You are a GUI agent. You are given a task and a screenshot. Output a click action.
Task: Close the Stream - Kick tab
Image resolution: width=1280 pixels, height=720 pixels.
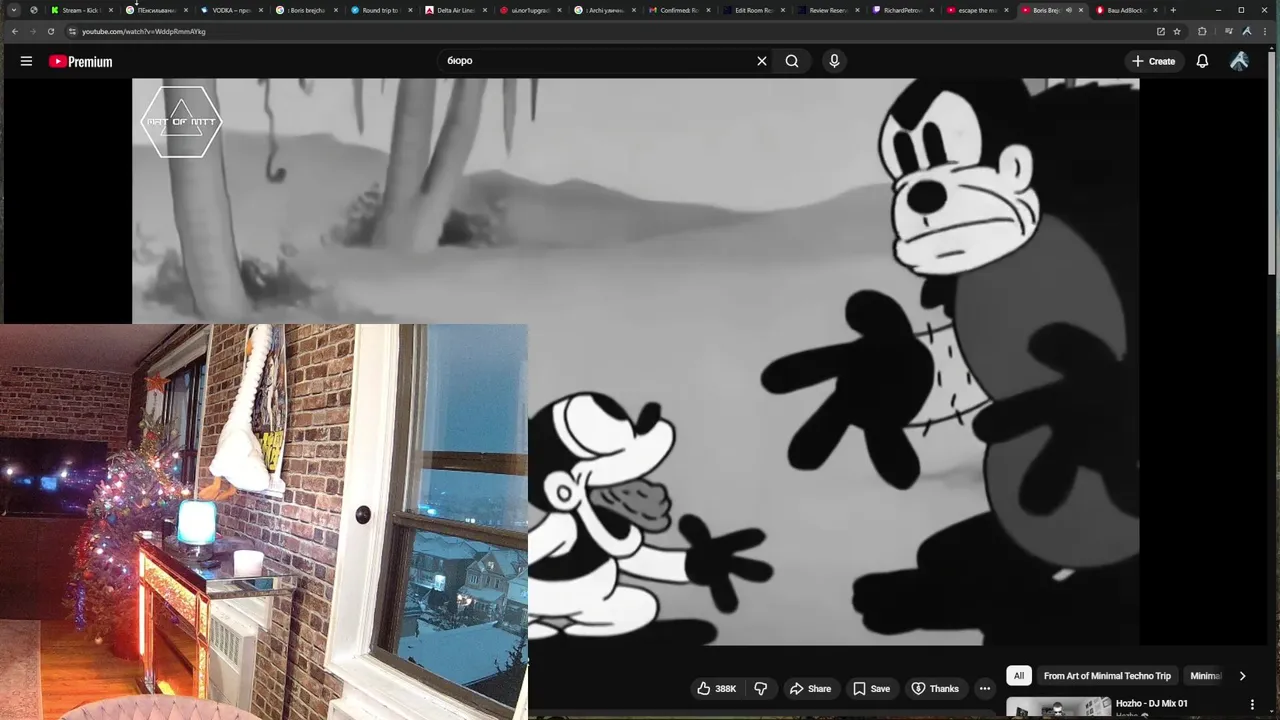click(111, 10)
